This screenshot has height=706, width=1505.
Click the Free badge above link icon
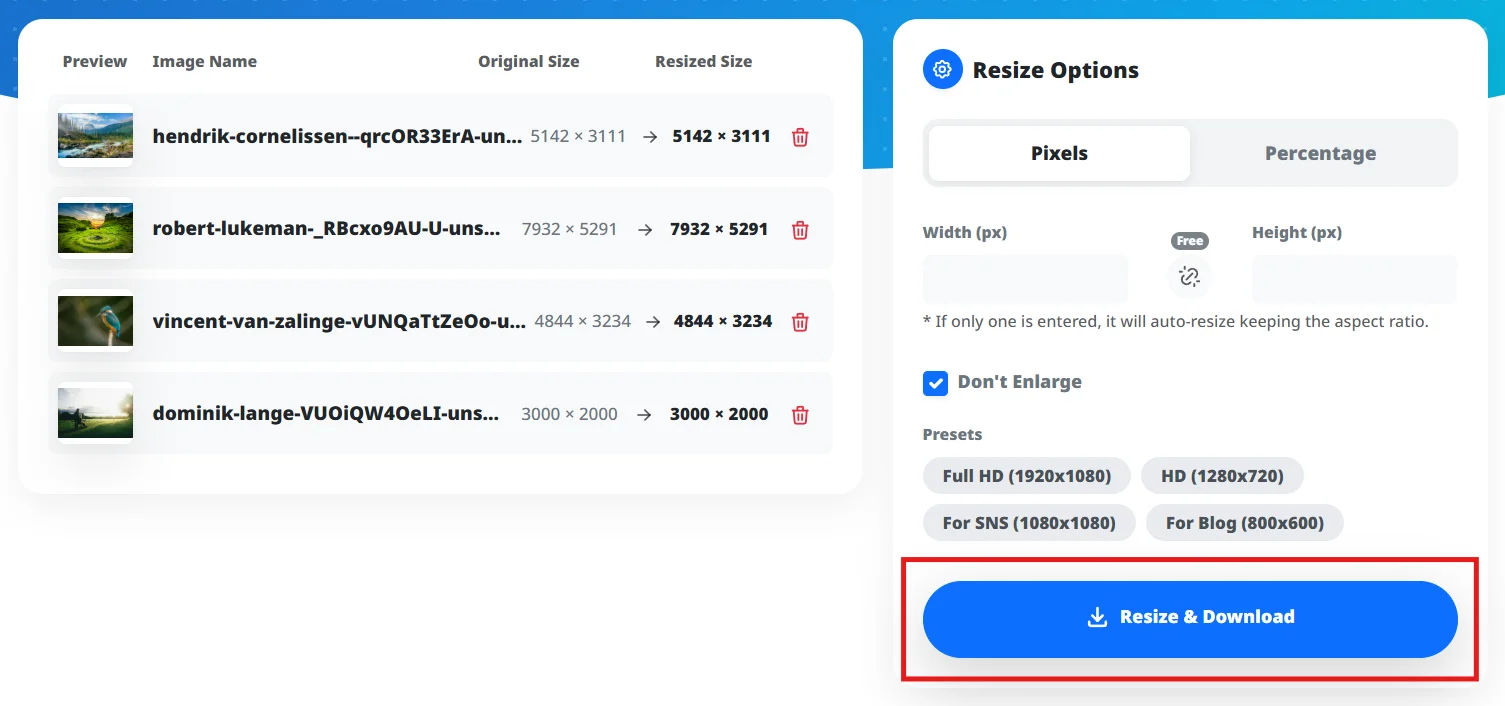point(1189,241)
